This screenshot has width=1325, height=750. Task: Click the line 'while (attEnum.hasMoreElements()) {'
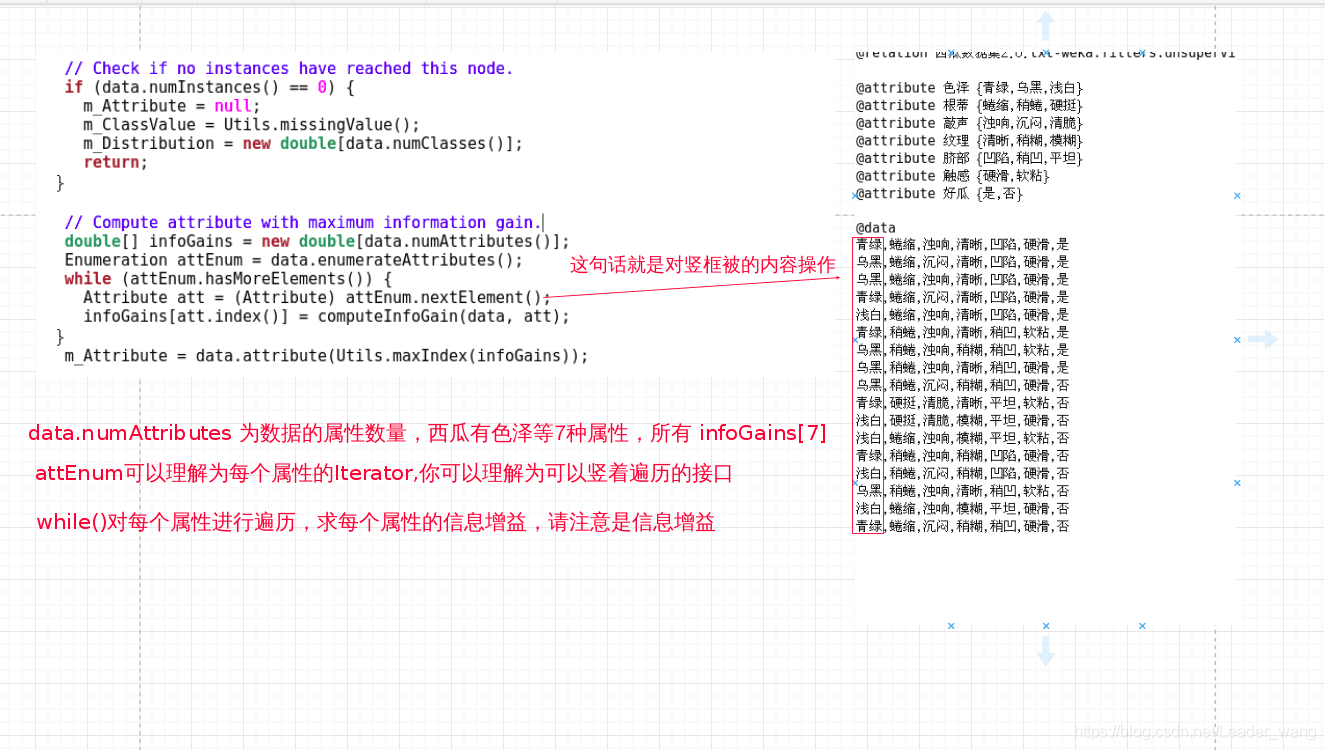click(x=228, y=279)
